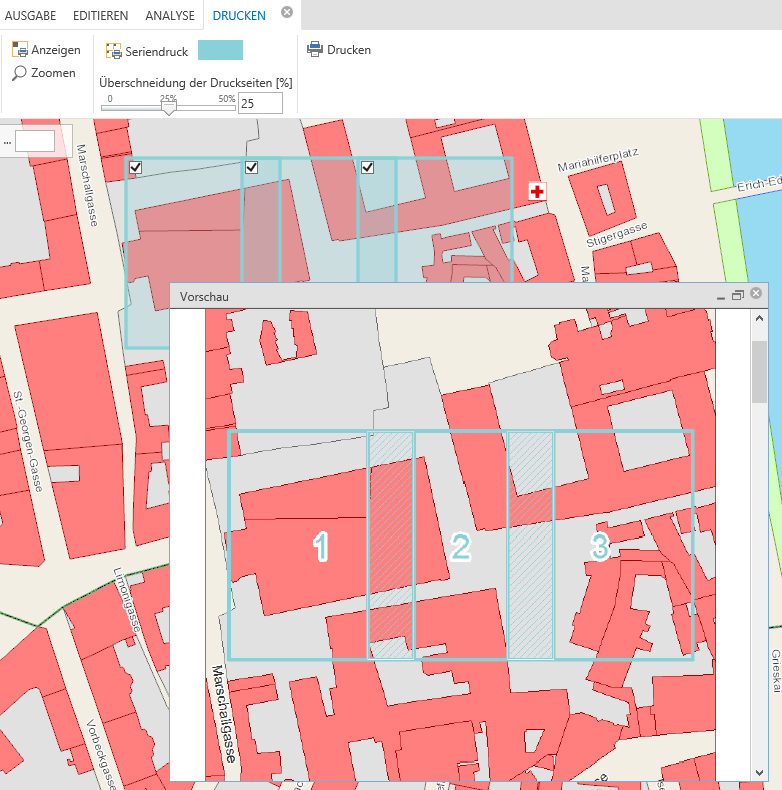Disable the third print page checkbox
The image size is (782, 790).
coord(367,168)
